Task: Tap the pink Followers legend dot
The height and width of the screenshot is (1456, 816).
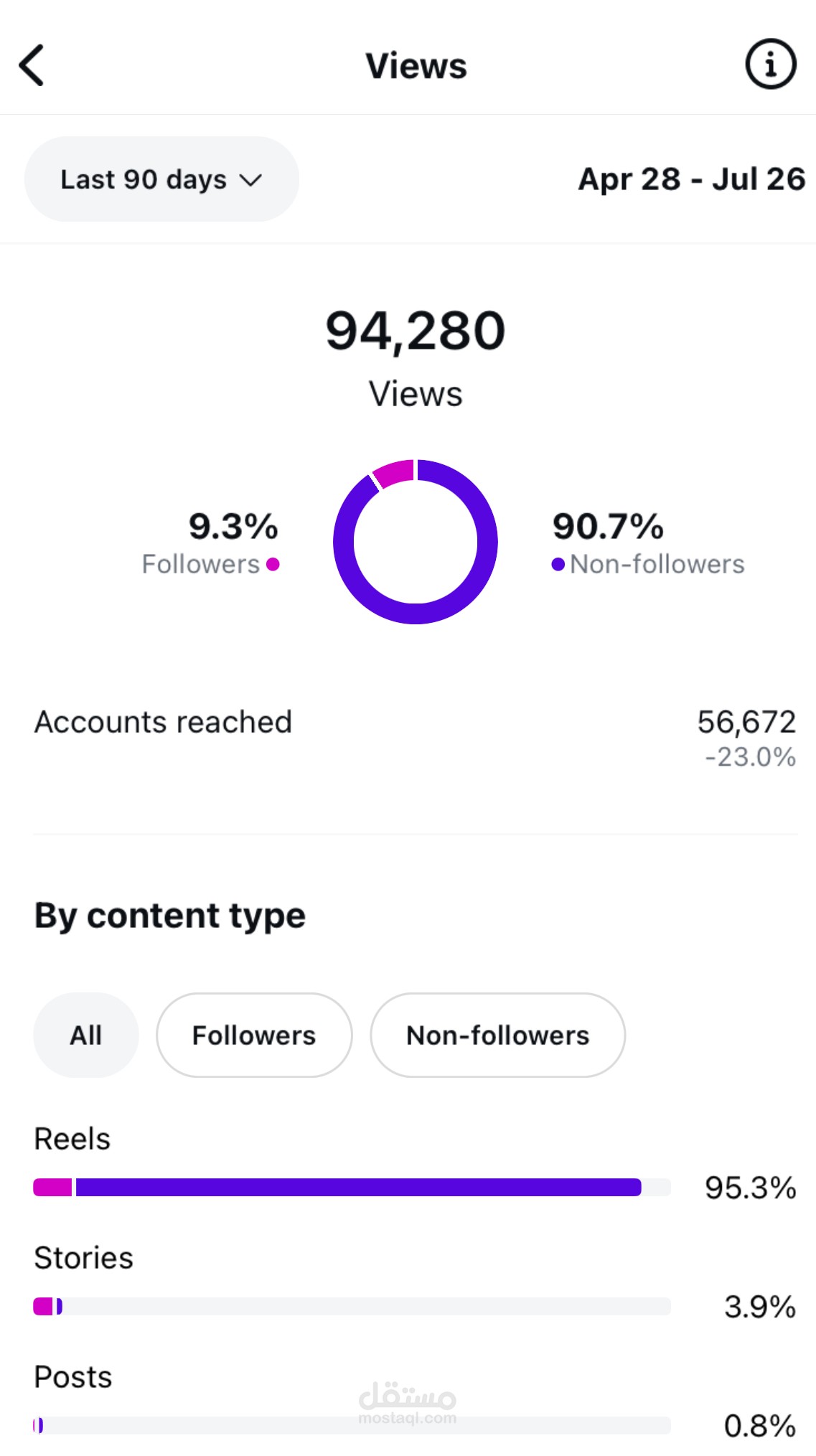Action: (273, 565)
